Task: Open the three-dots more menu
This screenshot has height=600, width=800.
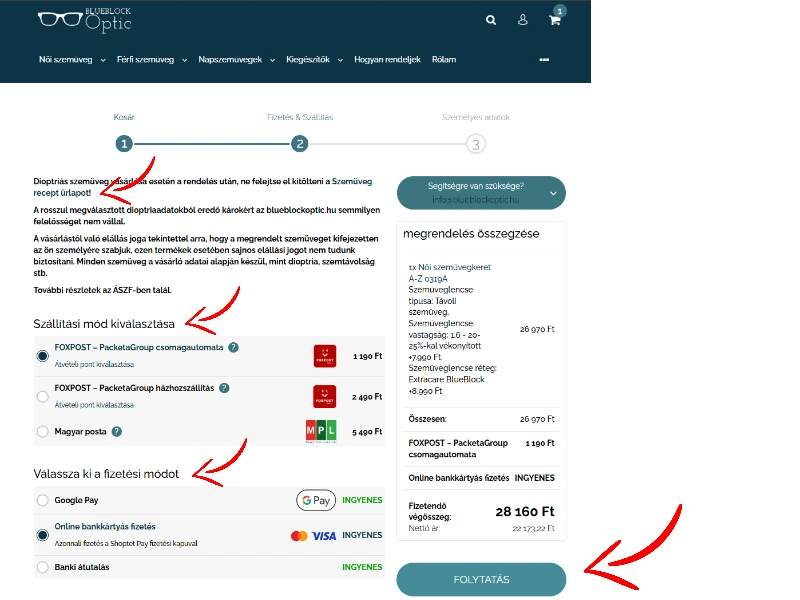Action: [x=544, y=60]
